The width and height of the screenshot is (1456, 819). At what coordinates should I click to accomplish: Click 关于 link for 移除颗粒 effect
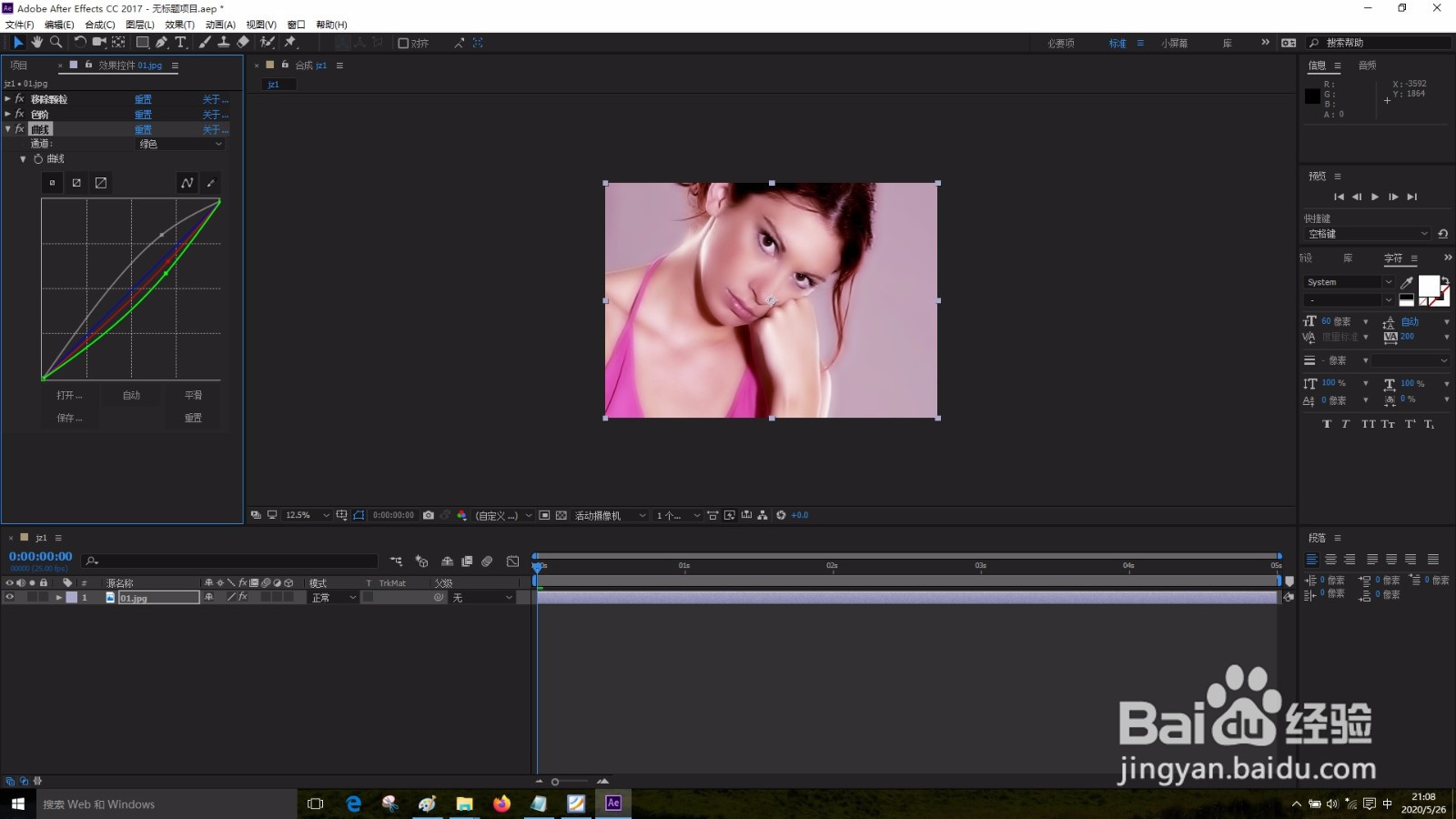pos(215,99)
